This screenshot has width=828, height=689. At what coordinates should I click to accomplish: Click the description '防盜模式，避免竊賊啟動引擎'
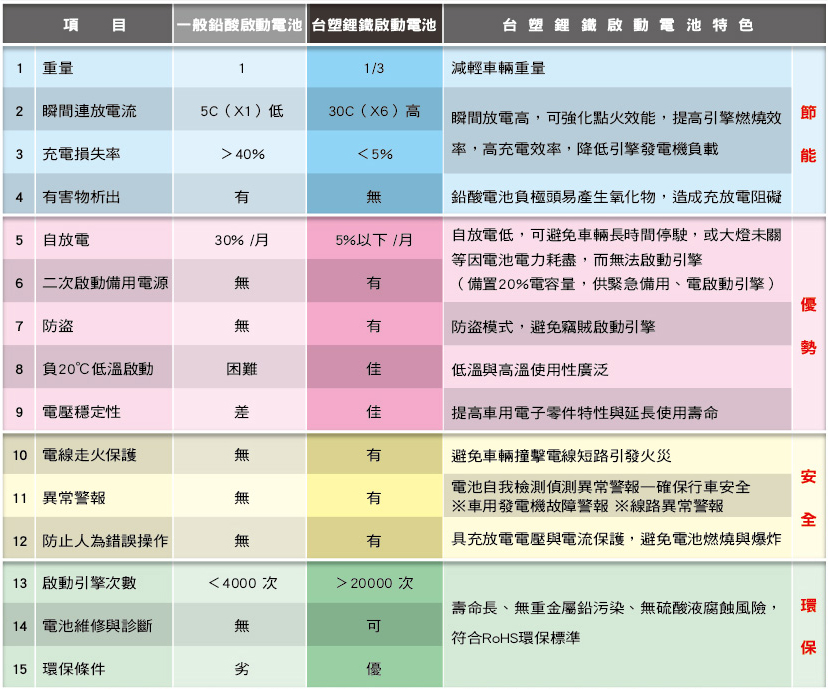[553, 327]
